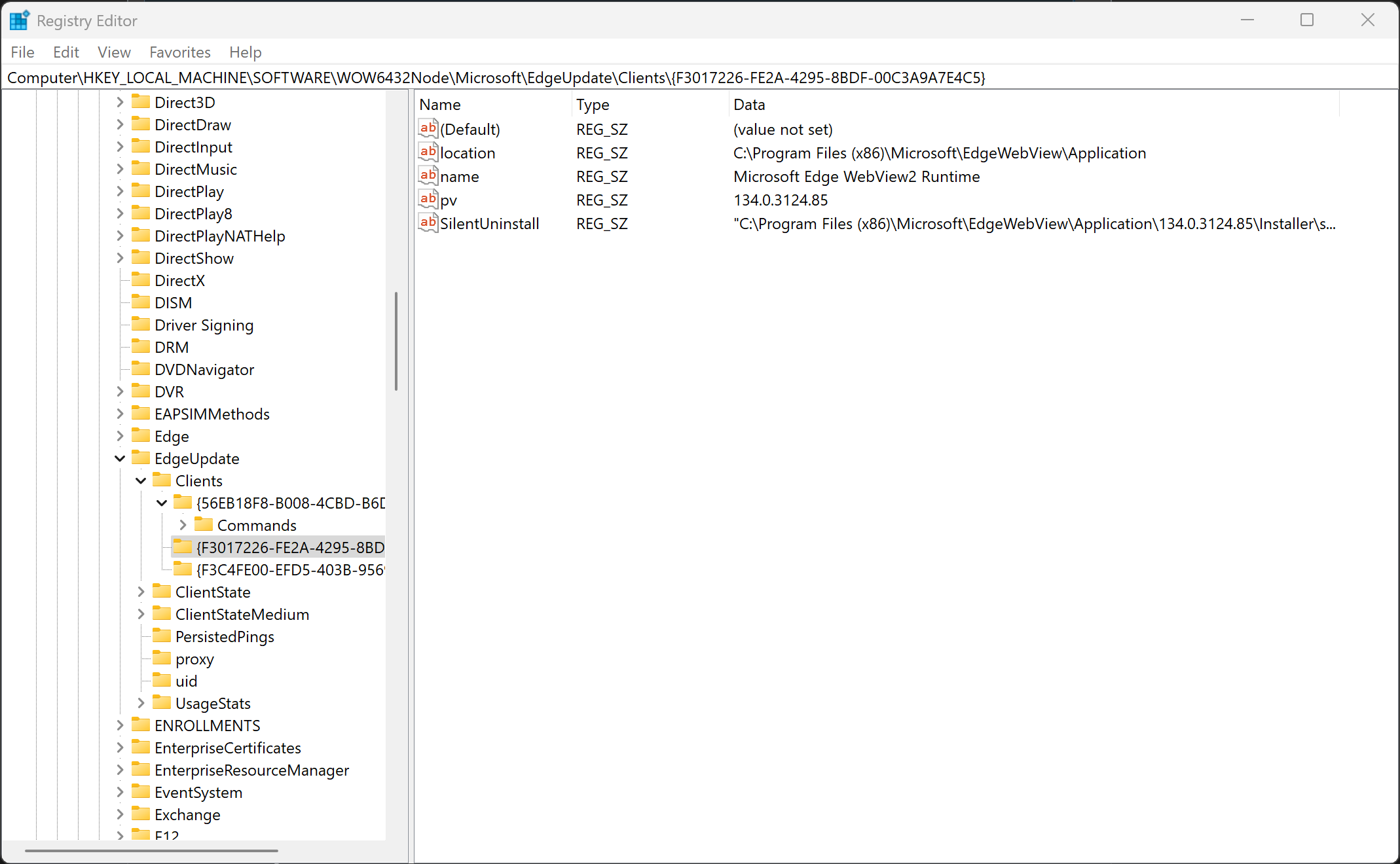This screenshot has width=1400, height=864.
Task: Click the folder icon of DirectX key
Action: tap(141, 280)
